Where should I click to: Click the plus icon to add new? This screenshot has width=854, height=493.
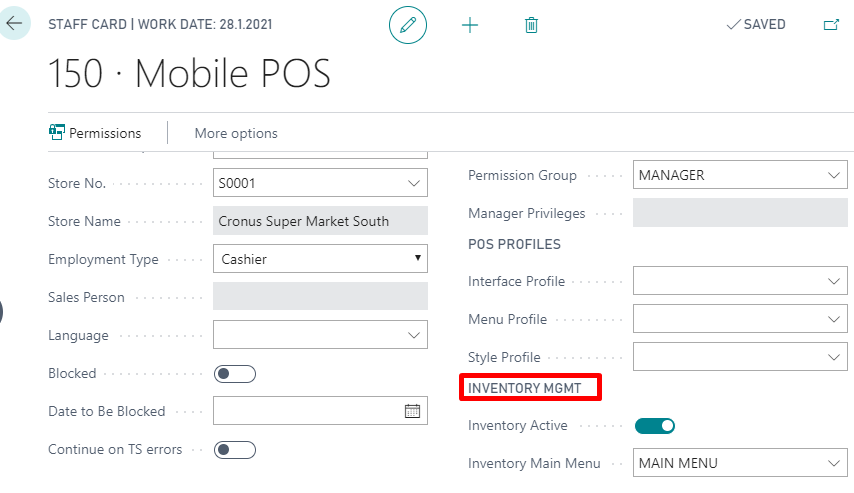coord(470,25)
